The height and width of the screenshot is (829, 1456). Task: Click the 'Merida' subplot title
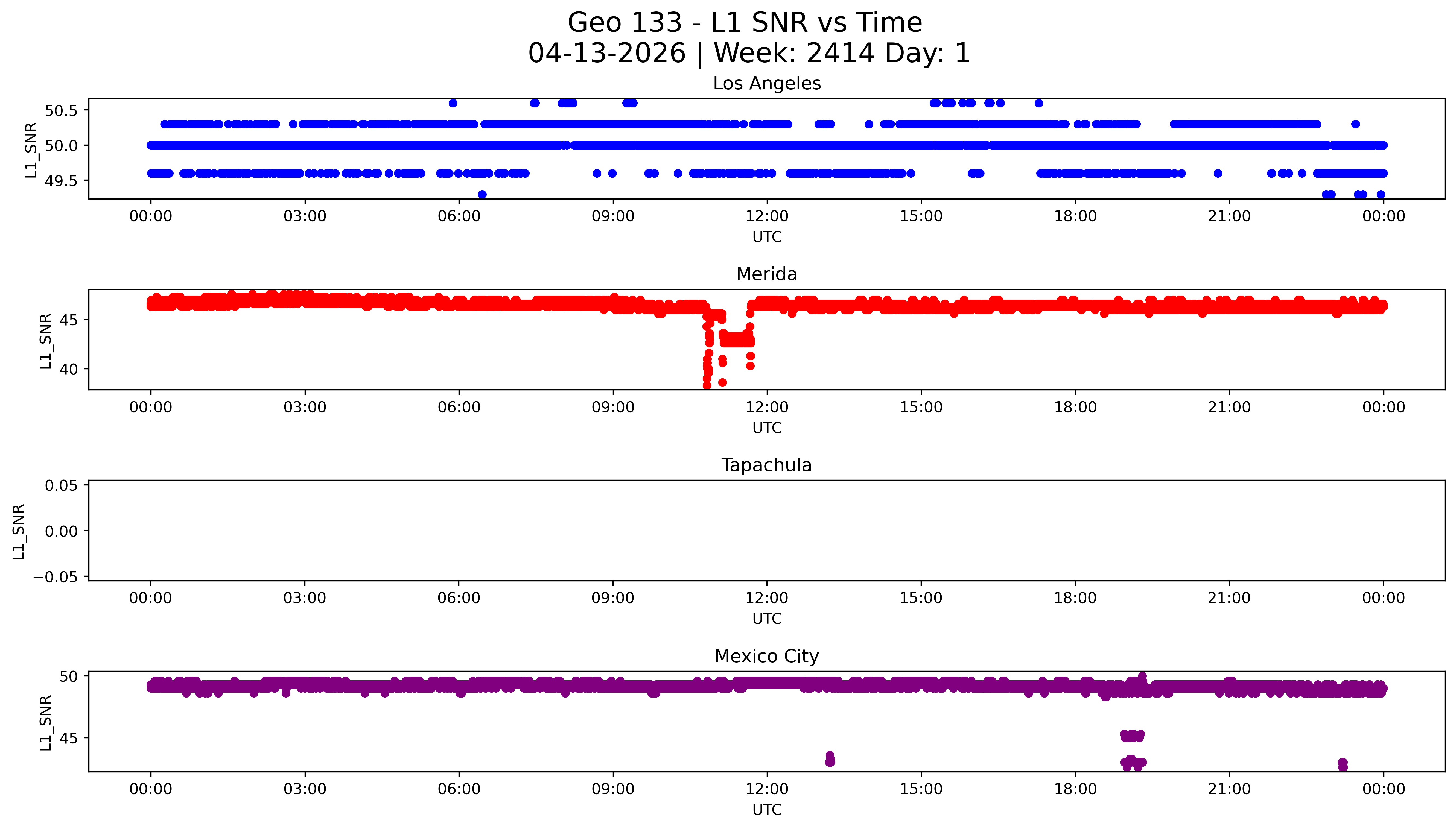766,274
